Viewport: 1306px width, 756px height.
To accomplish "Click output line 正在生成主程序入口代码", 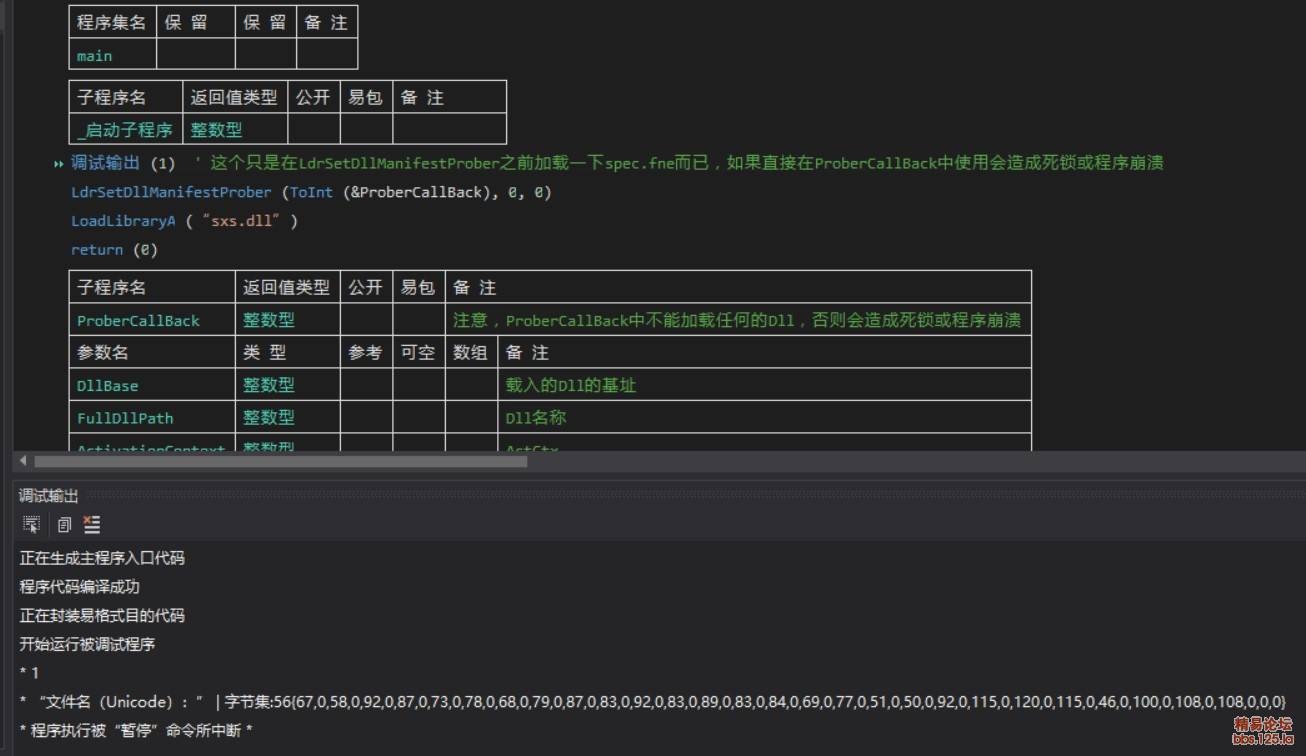I will [102, 558].
